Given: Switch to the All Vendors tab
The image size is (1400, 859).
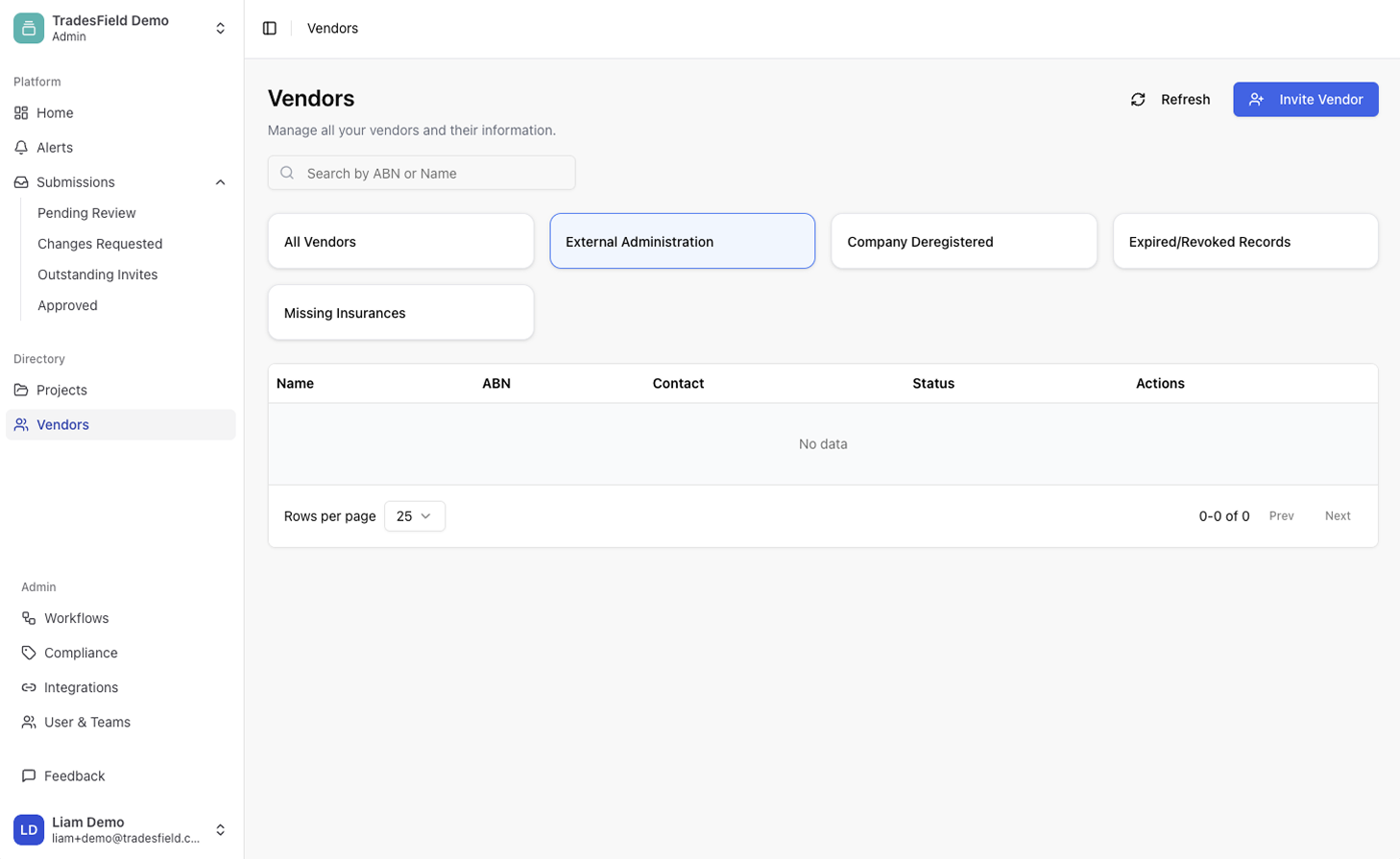Looking at the screenshot, I should point(400,241).
